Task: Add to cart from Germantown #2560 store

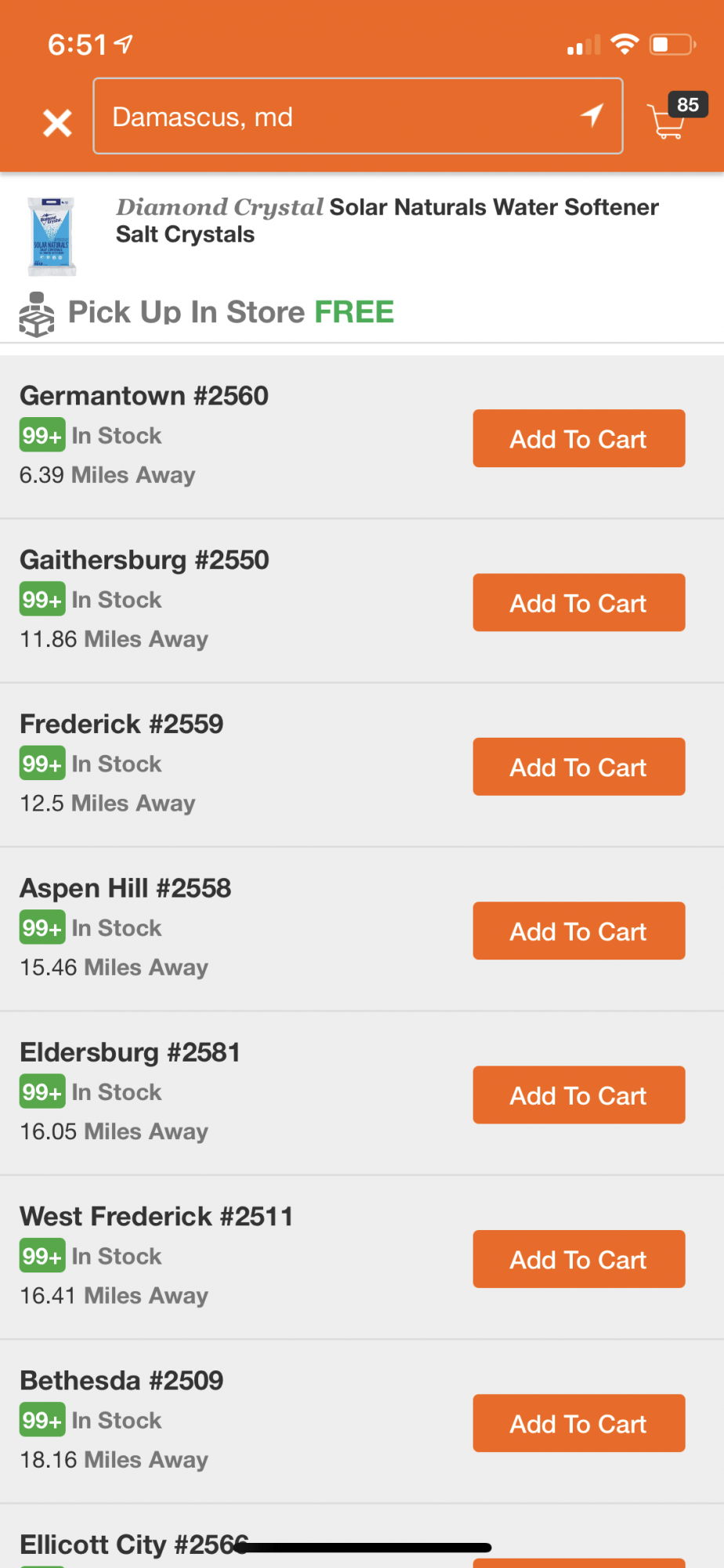Action: click(x=579, y=438)
